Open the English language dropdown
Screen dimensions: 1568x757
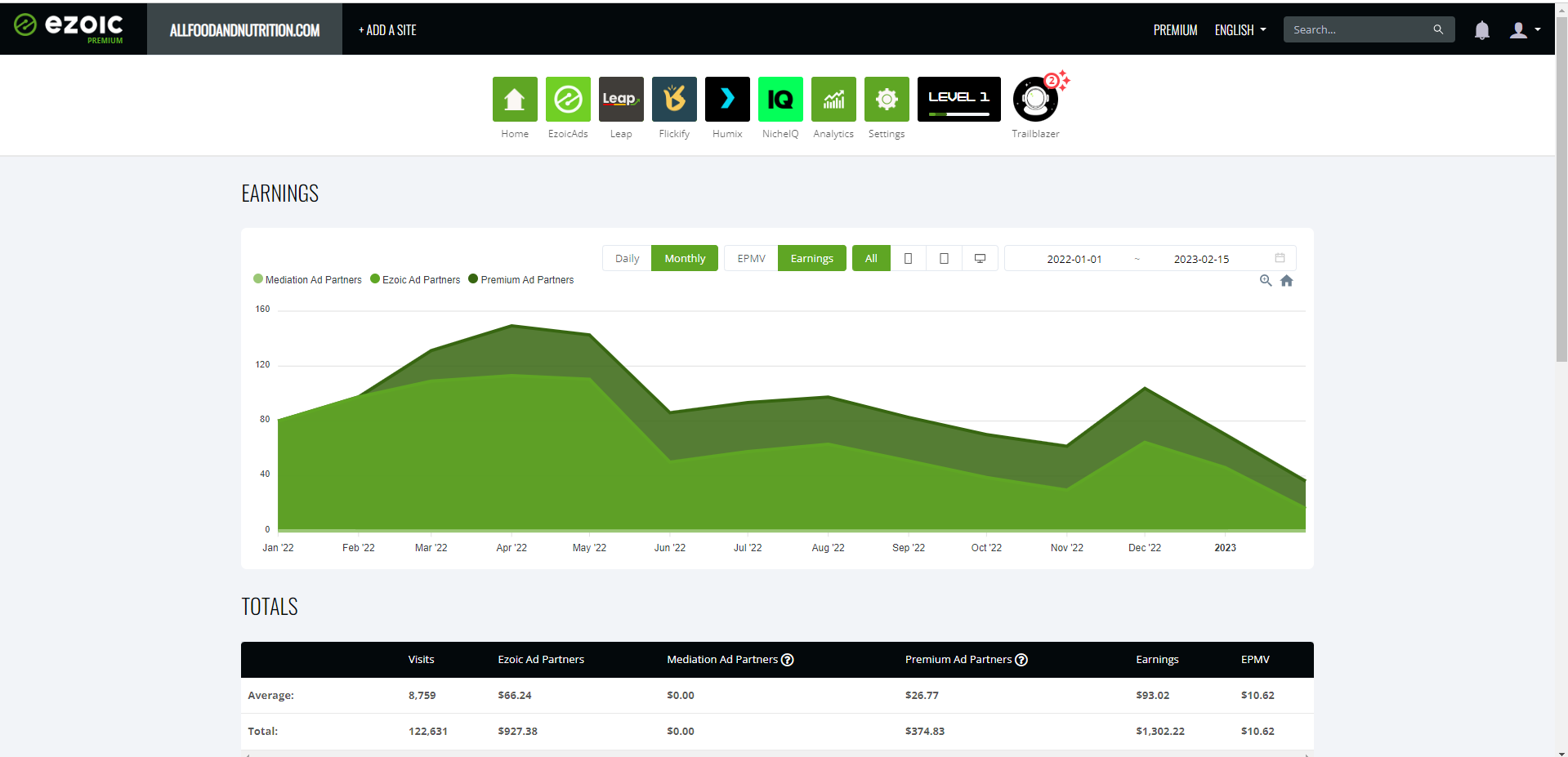[x=1240, y=30]
